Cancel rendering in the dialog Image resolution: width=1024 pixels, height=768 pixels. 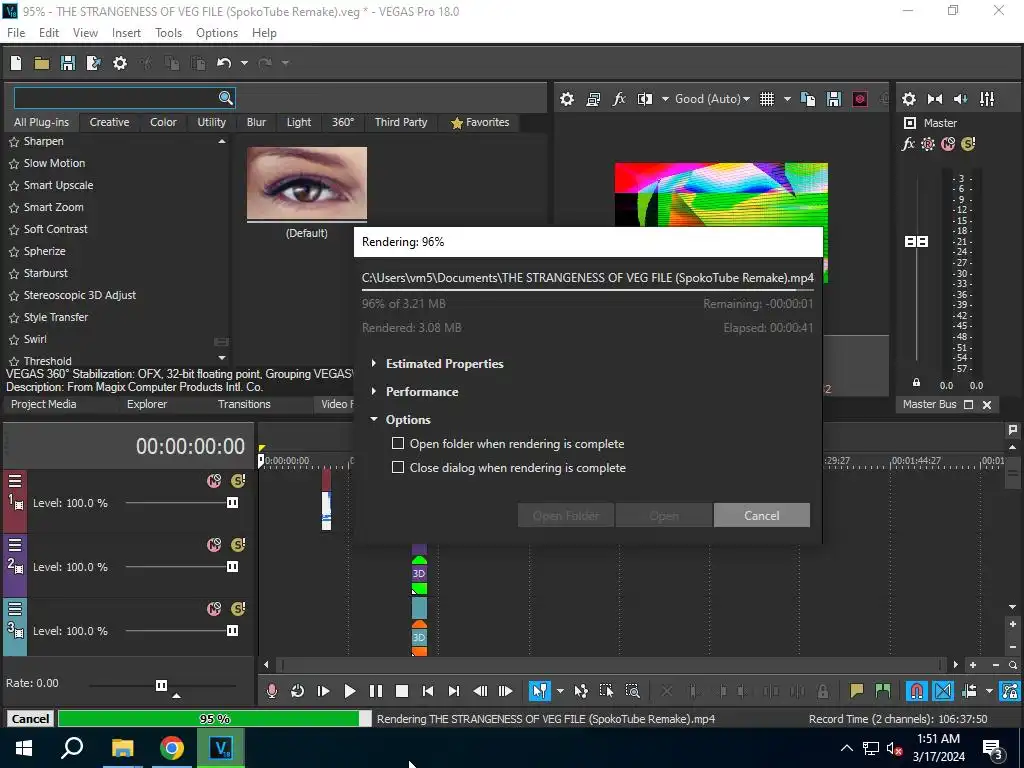761,515
